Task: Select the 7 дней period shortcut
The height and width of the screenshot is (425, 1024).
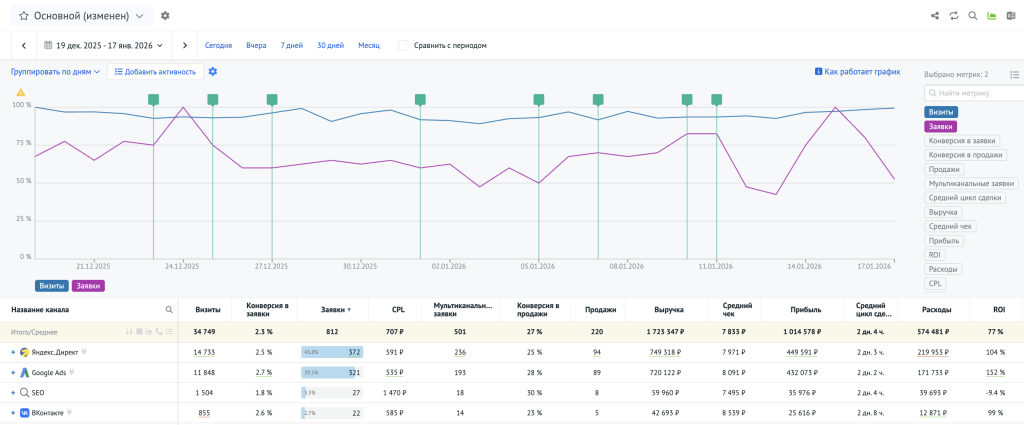Action: [x=292, y=45]
